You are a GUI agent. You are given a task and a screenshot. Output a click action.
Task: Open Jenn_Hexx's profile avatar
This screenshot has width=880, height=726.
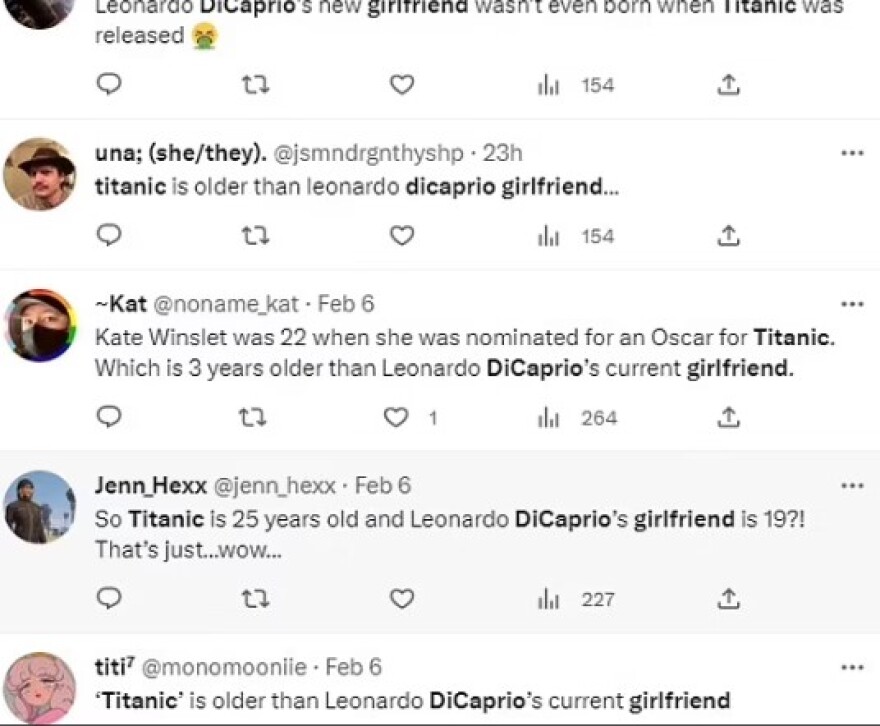40,506
